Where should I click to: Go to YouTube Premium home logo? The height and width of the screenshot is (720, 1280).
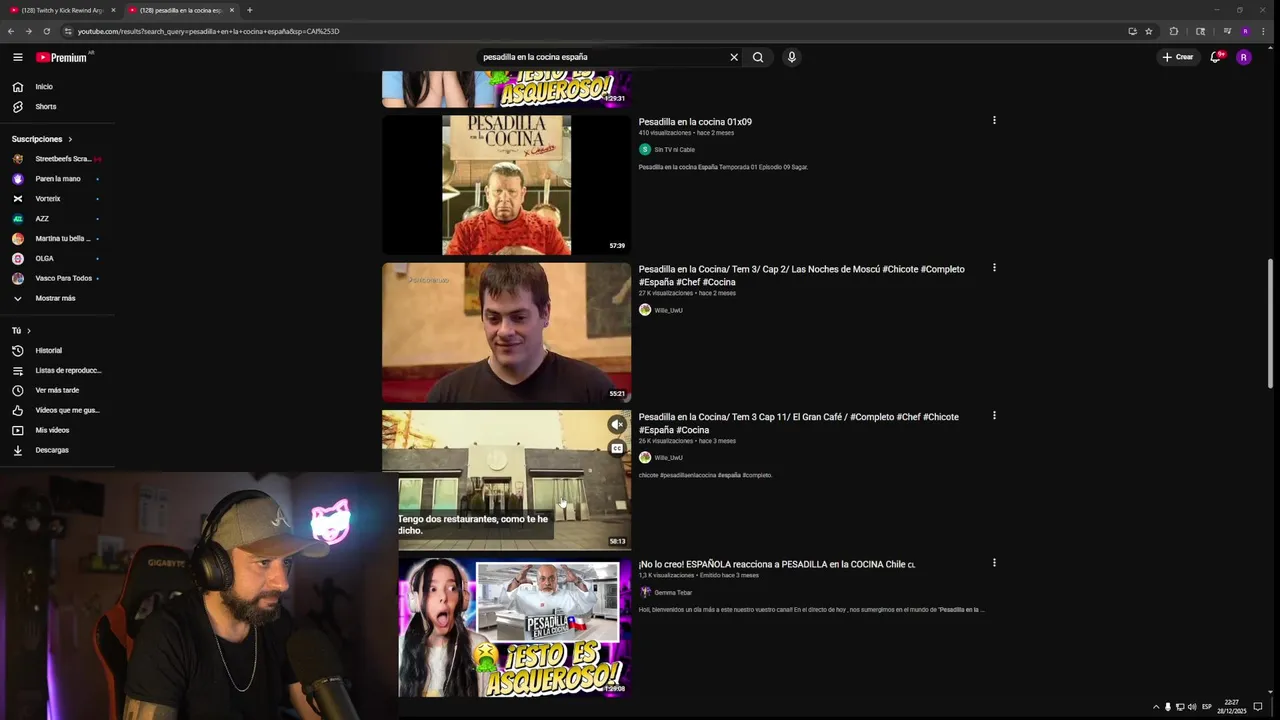click(62, 57)
